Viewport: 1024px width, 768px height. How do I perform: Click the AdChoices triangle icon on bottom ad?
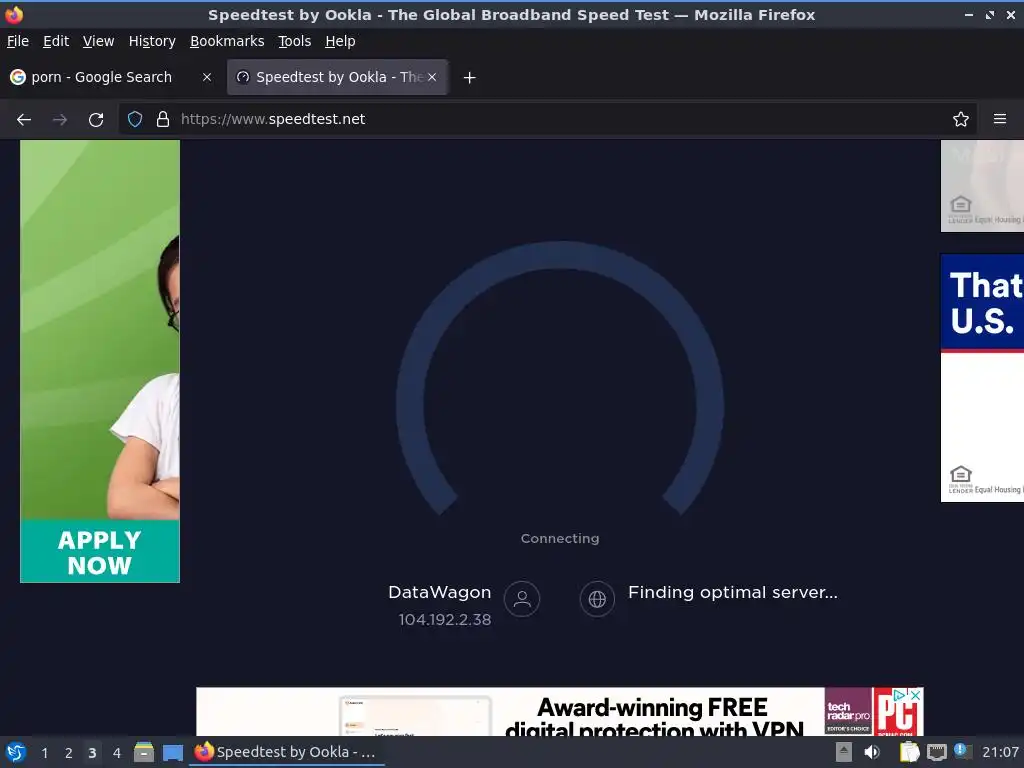pyautogui.click(x=900, y=696)
